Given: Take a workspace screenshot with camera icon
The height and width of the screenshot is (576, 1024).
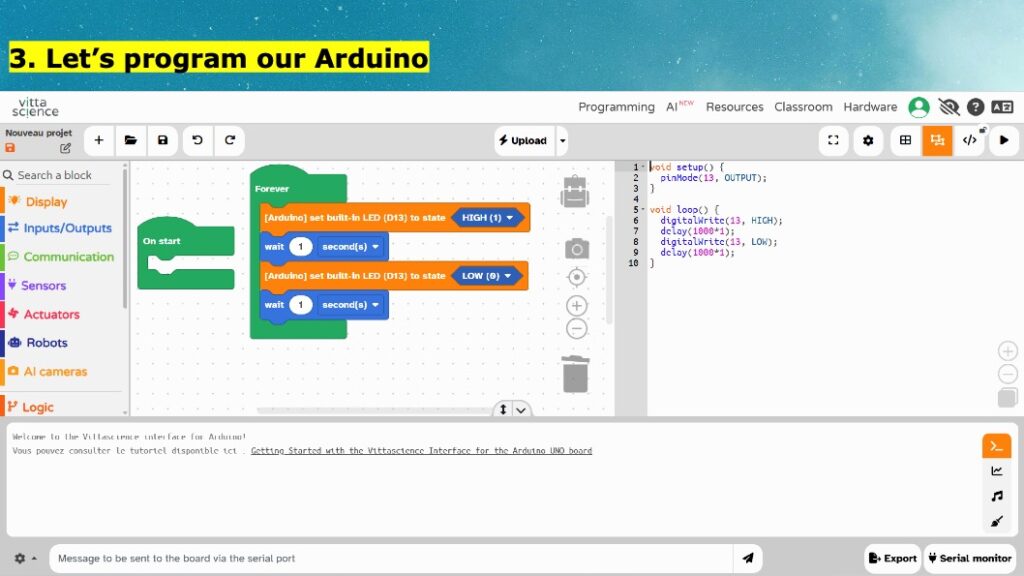Looking at the screenshot, I should pos(576,248).
